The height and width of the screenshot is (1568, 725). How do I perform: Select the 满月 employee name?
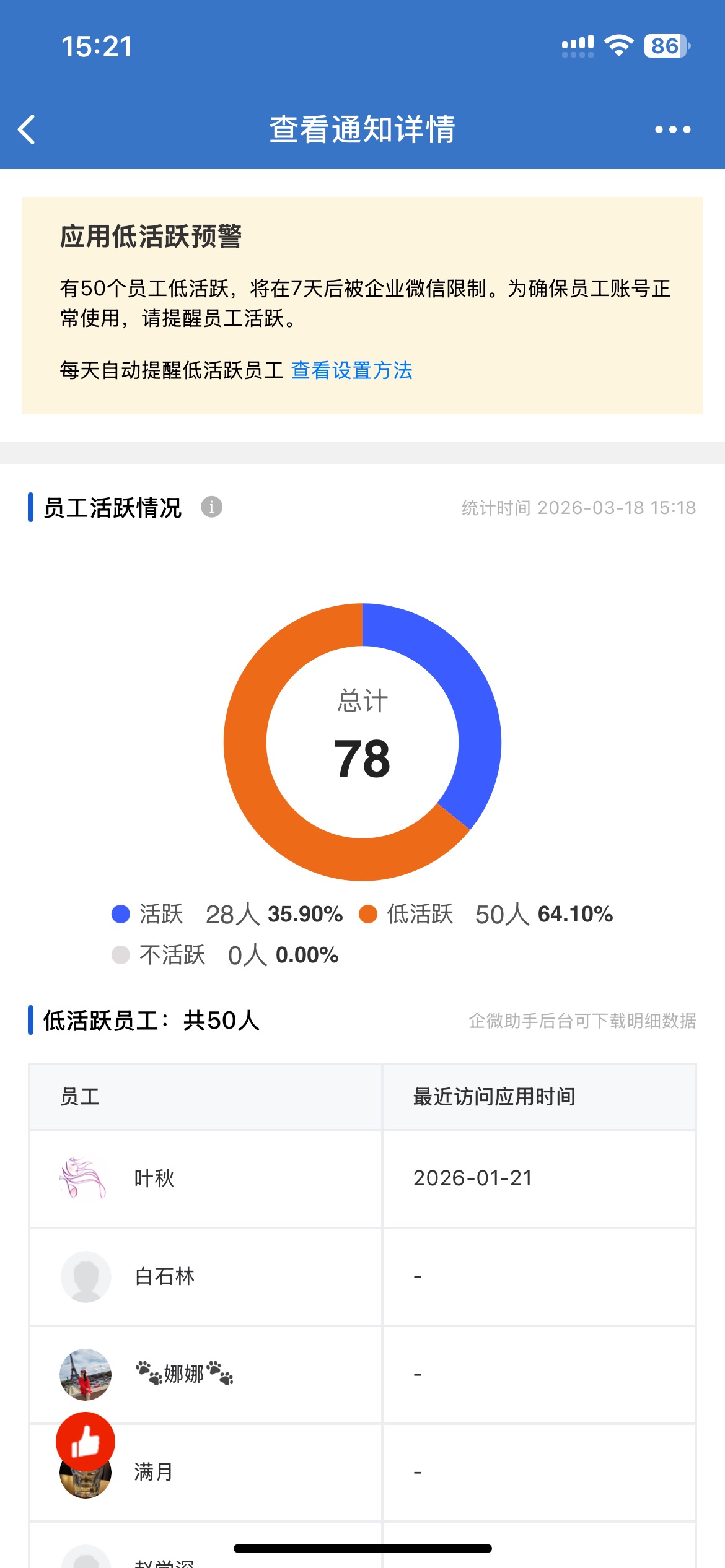point(154,1472)
